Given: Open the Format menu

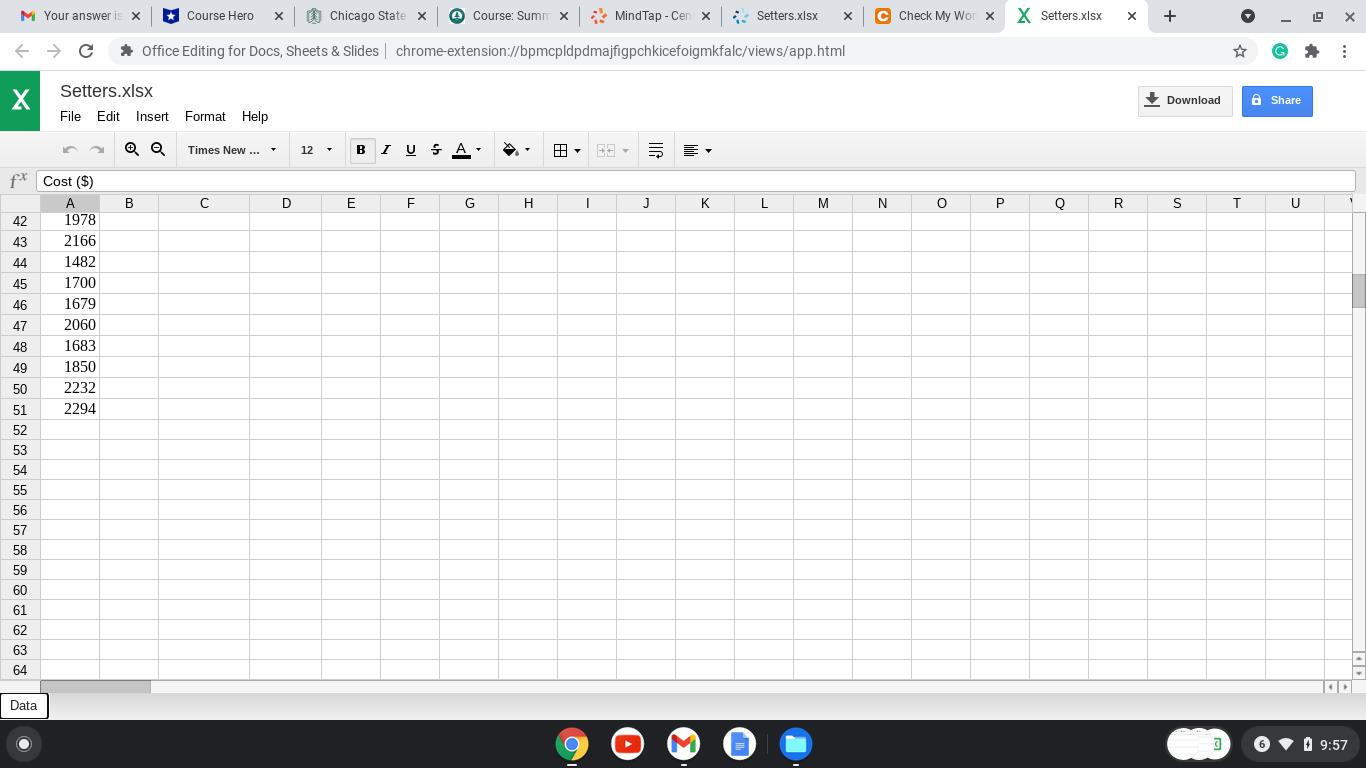Looking at the screenshot, I should tap(205, 116).
